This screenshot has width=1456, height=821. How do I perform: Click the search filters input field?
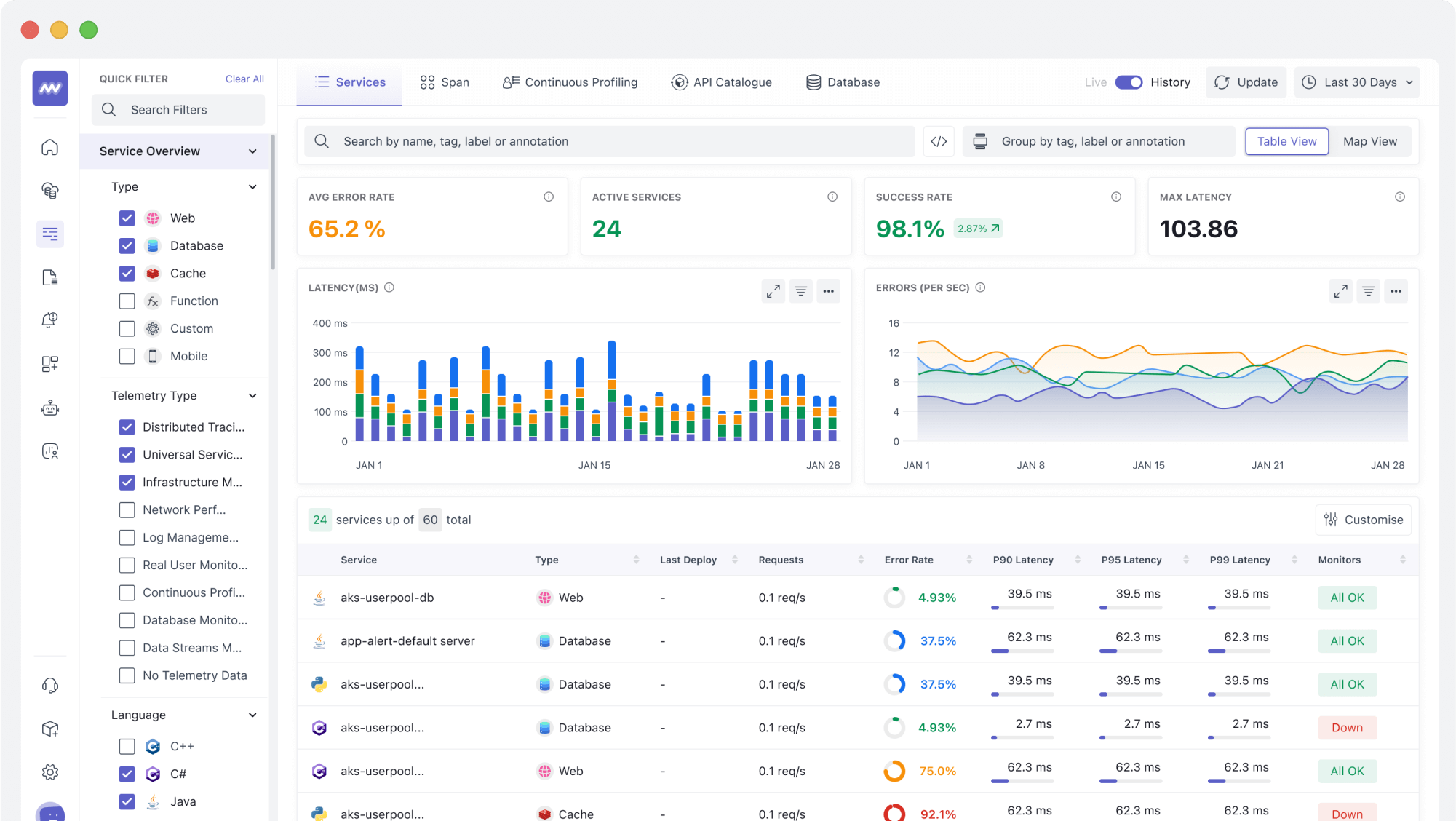click(178, 109)
